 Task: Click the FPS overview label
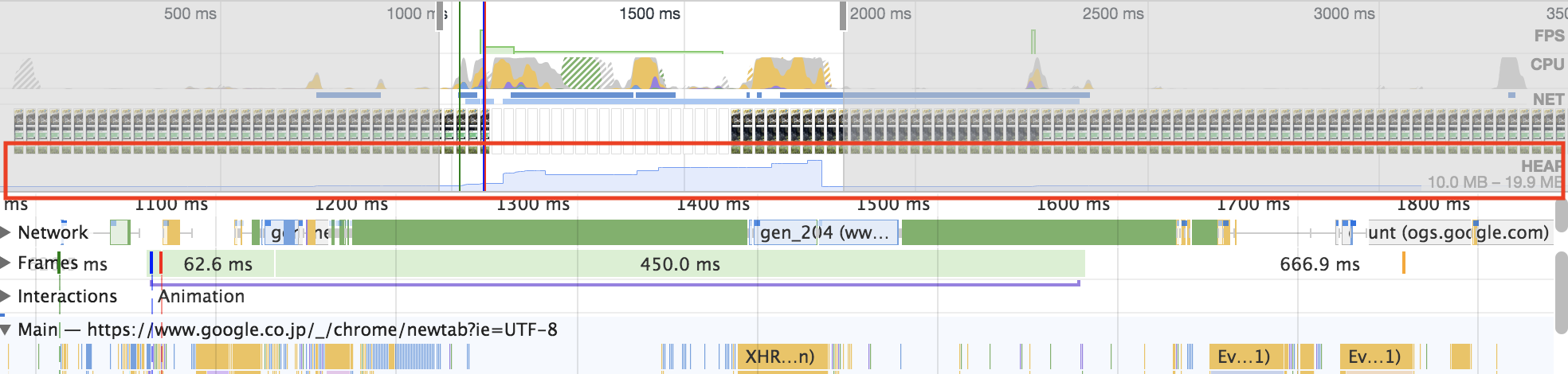[1549, 36]
